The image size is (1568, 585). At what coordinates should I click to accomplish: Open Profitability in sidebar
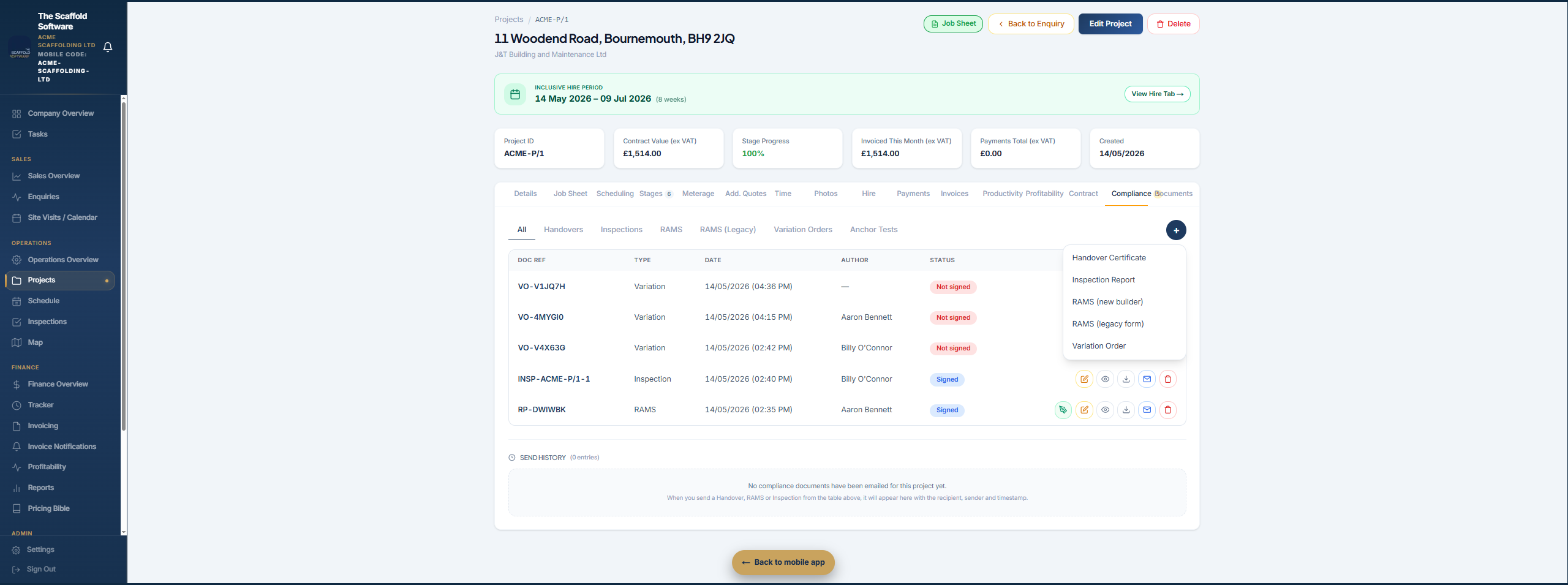[60, 467]
